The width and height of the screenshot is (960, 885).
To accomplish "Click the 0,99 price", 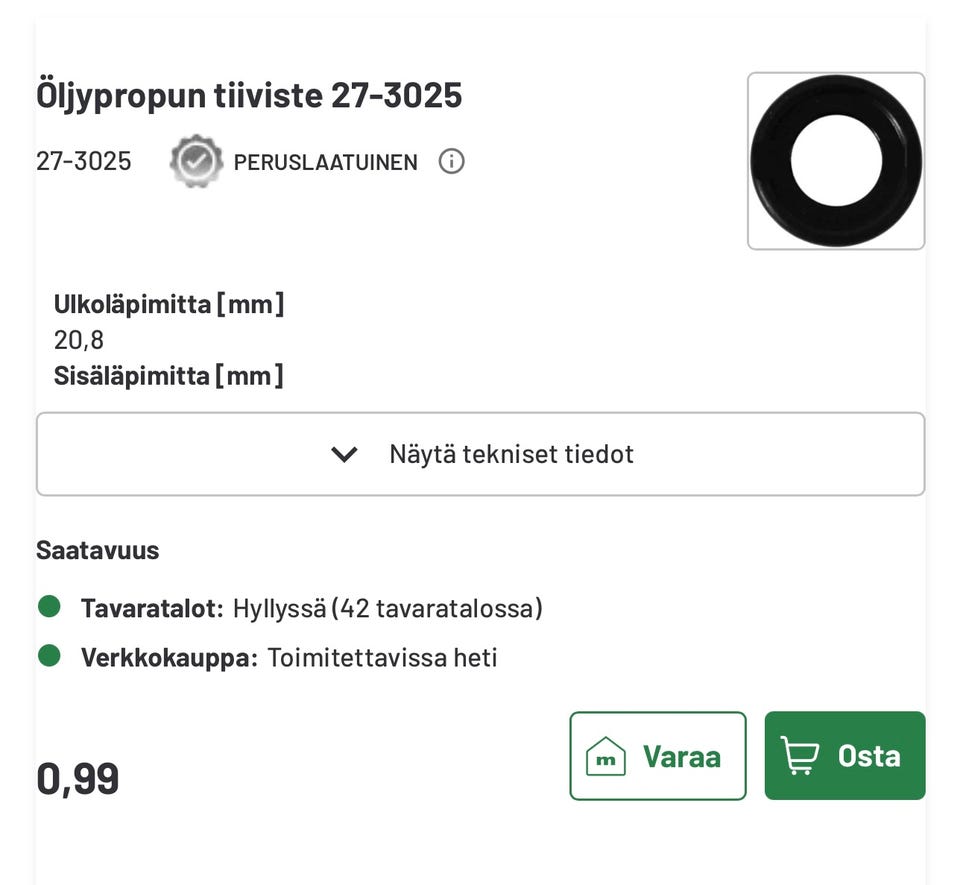I will [x=78, y=778].
